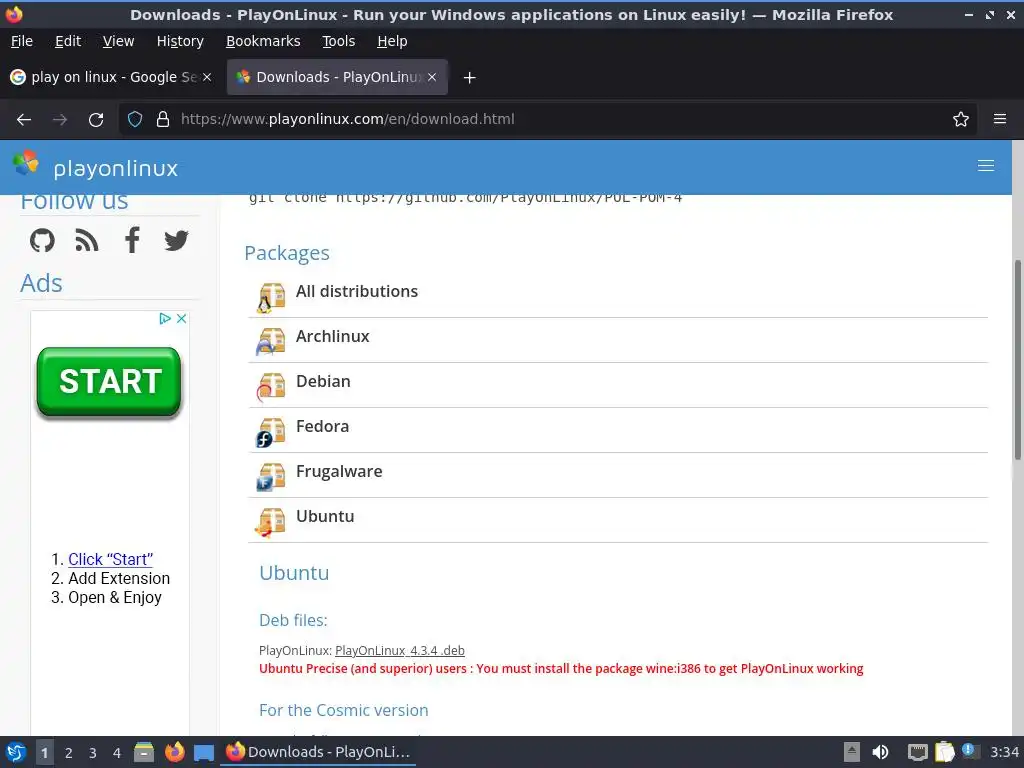This screenshot has height=768, width=1024.
Task: Open the Twitter bird icon
Action: pyautogui.click(x=176, y=240)
